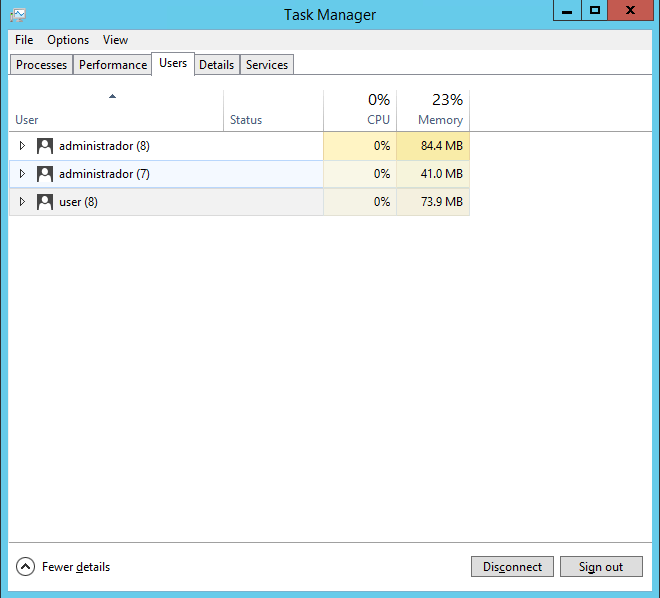Image resolution: width=660 pixels, height=598 pixels.
Task: Open the Options menu
Action: 68,40
